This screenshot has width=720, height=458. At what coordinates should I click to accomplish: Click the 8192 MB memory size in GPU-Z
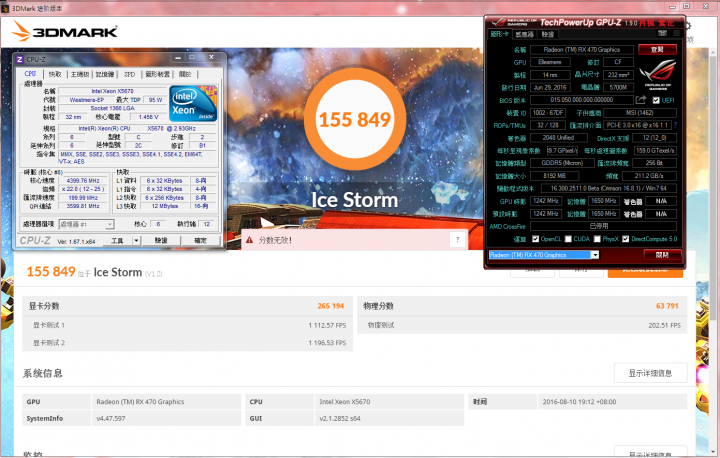pos(554,176)
